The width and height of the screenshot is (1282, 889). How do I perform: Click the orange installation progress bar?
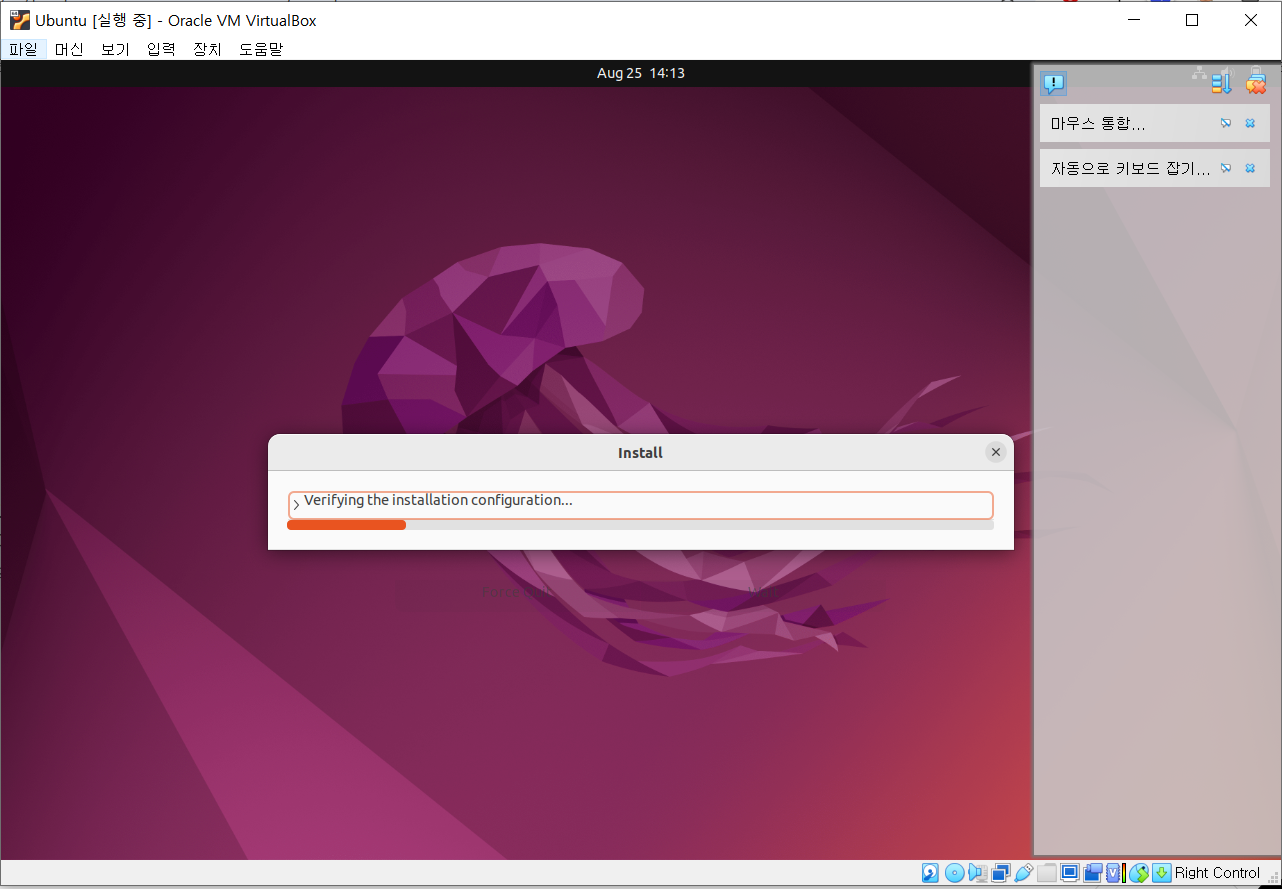click(640, 525)
